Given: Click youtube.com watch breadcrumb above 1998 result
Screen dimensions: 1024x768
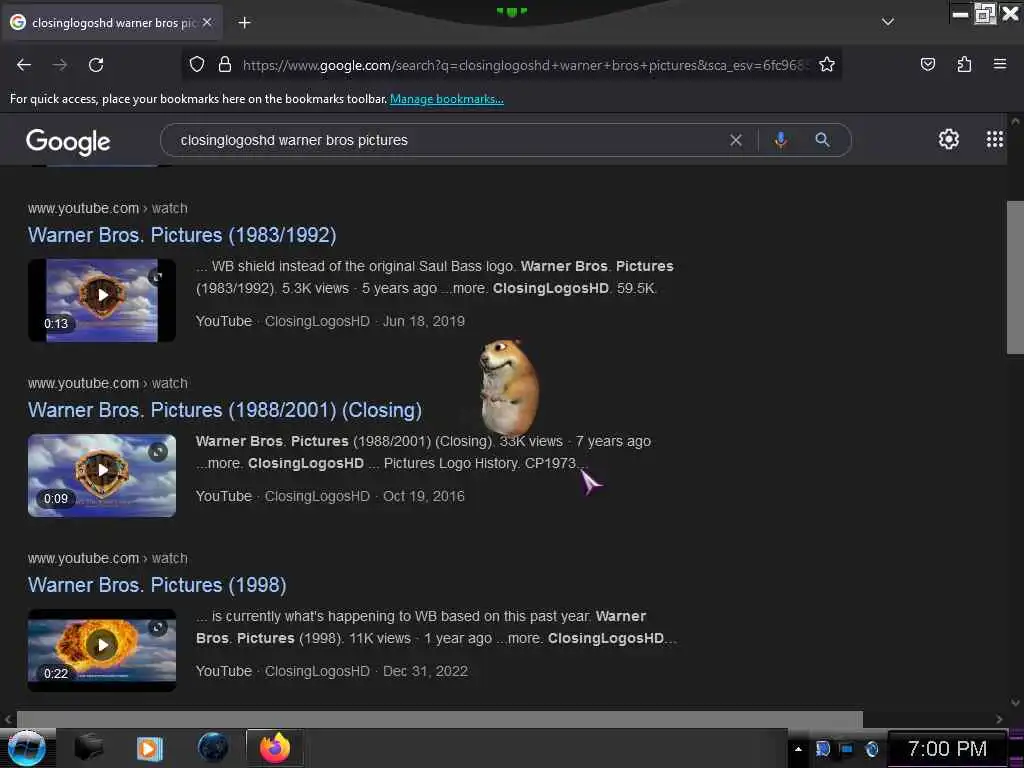Looking at the screenshot, I should click(107, 558).
